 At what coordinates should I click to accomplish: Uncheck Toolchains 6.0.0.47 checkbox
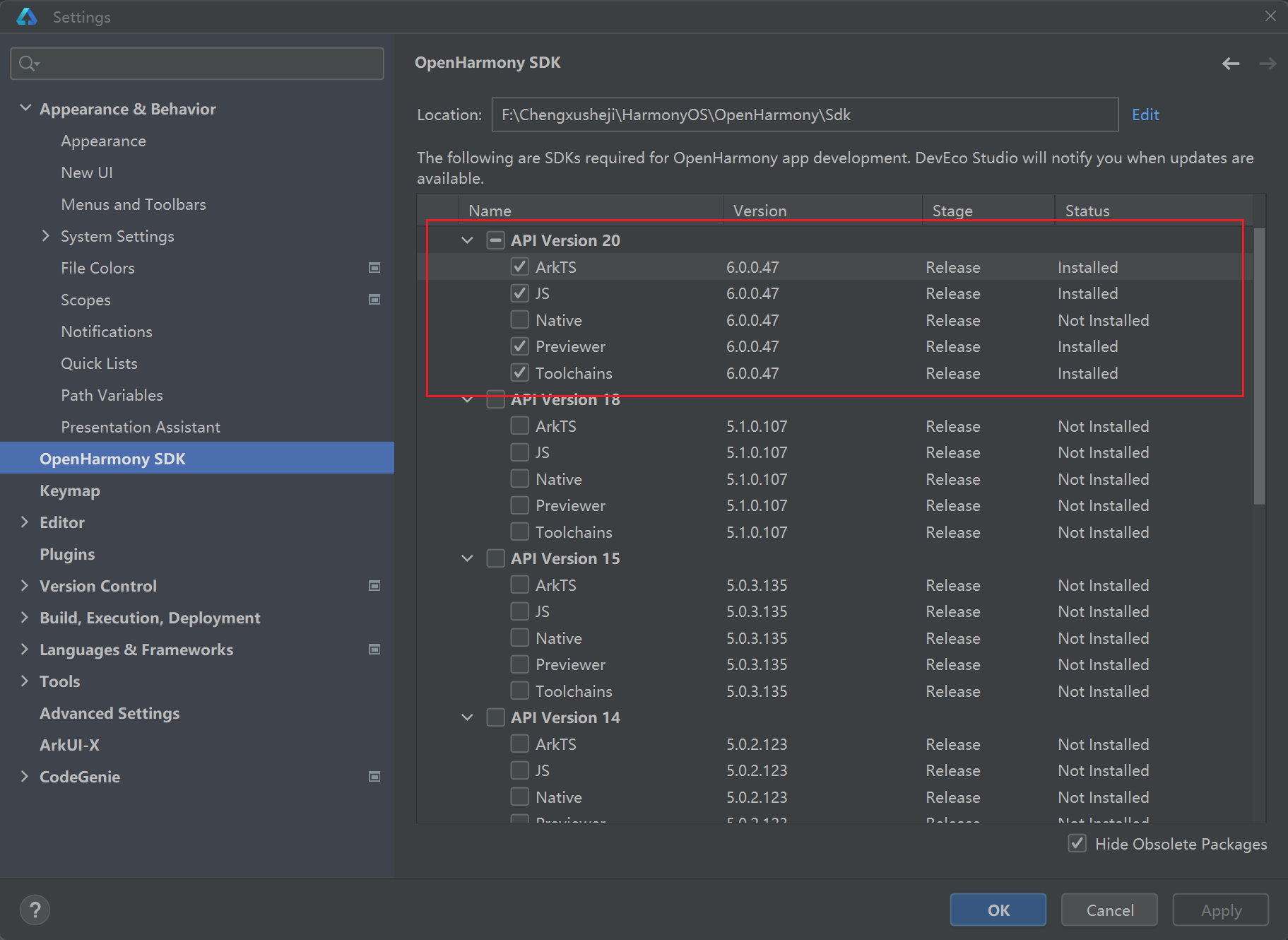click(x=520, y=372)
